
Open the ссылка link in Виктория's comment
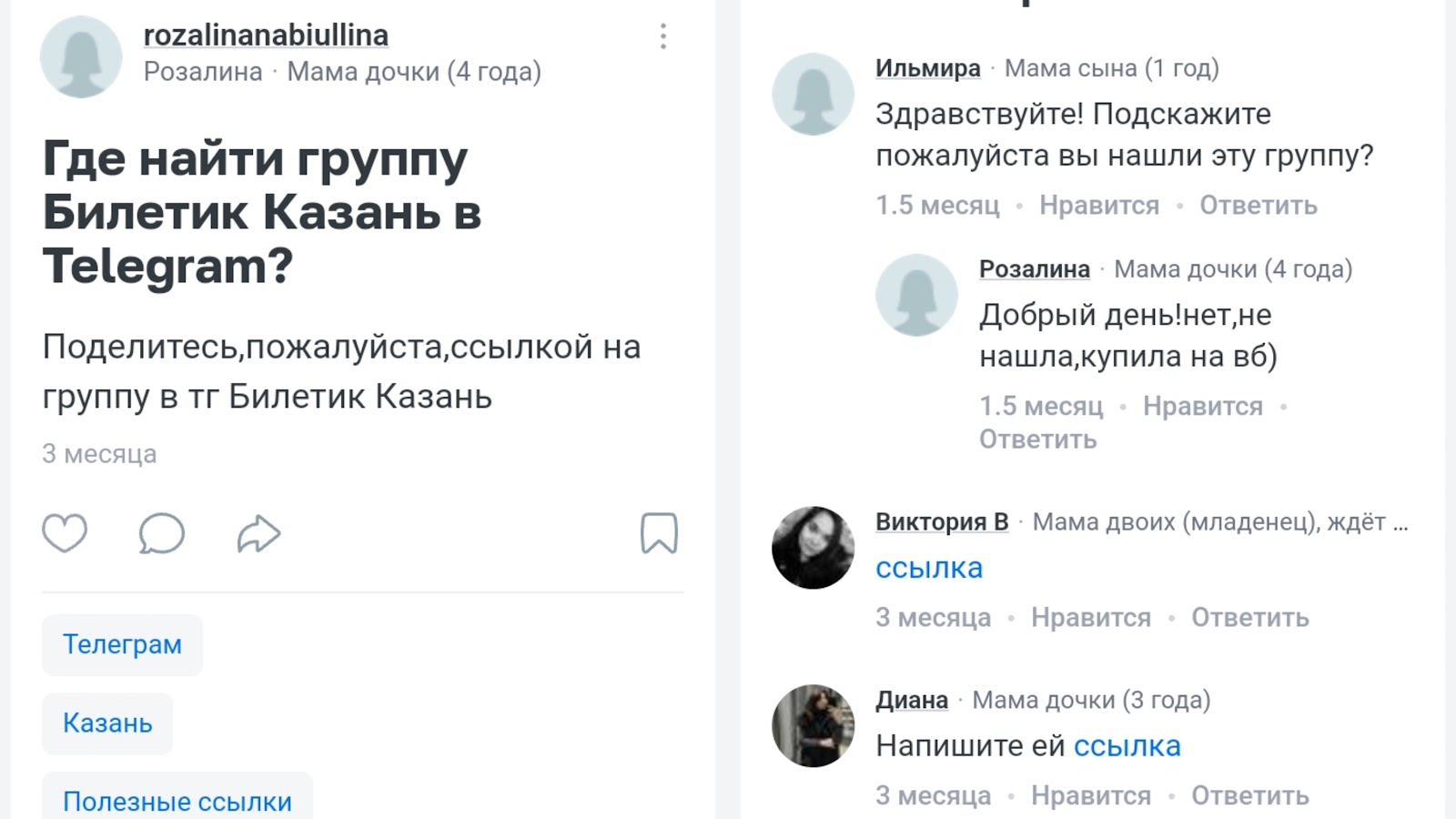pos(929,567)
